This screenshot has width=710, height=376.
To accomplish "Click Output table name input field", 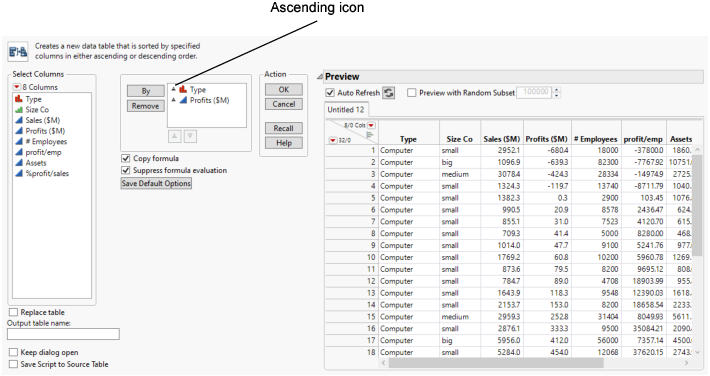I will [63, 334].
